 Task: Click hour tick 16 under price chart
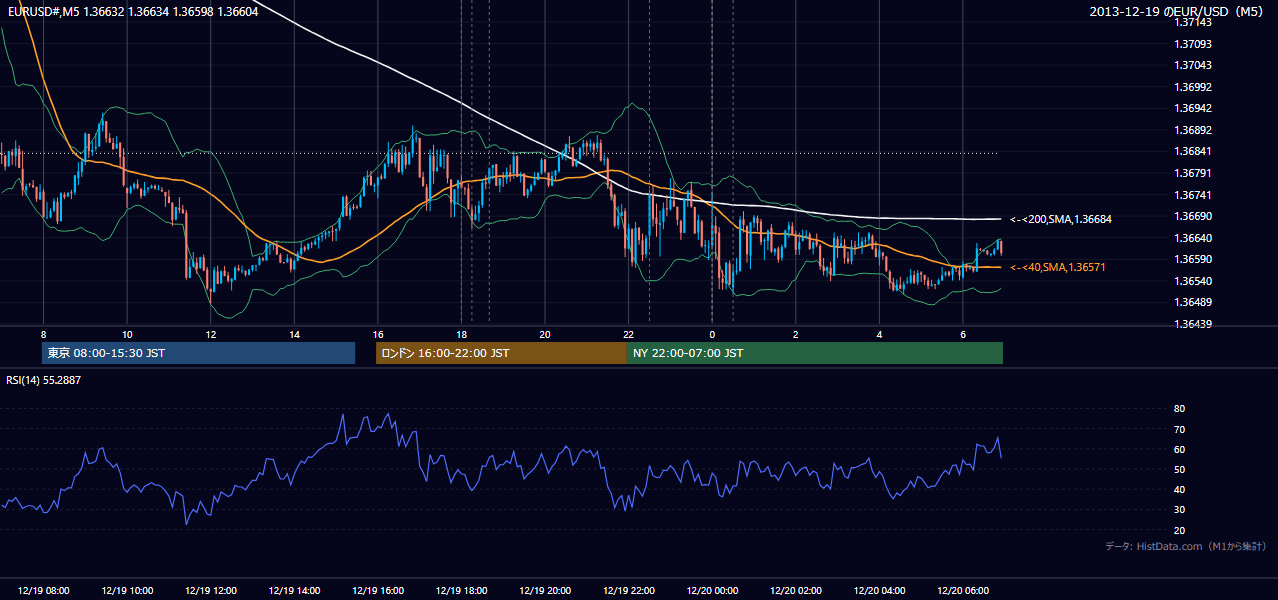378,333
